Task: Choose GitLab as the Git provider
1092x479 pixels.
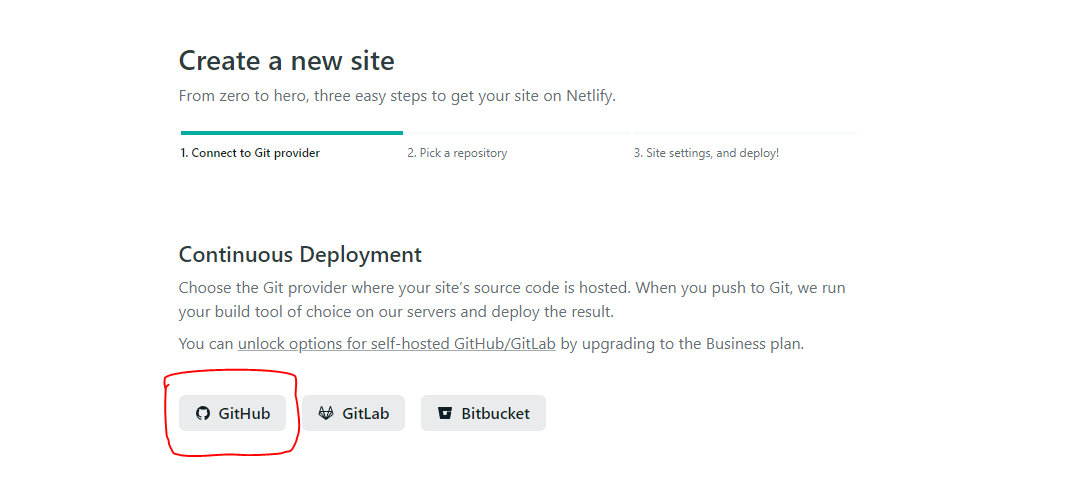Action: [x=353, y=414]
